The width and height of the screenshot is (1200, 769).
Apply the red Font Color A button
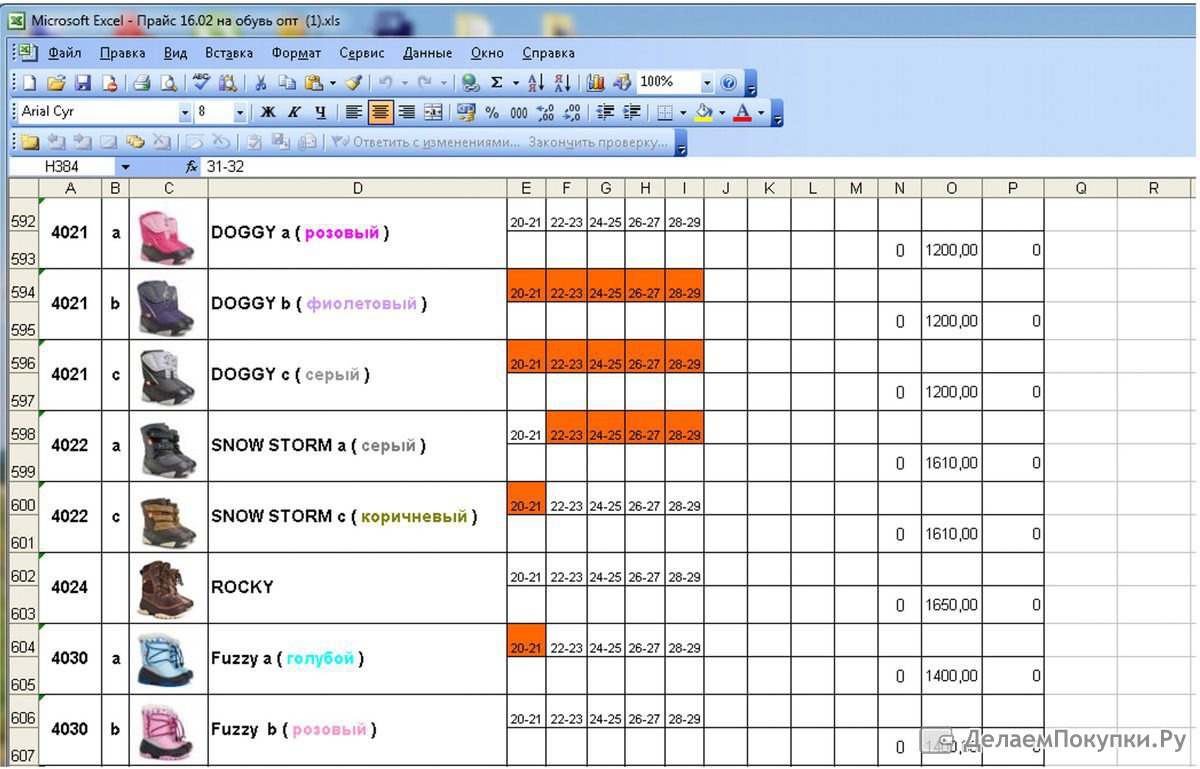(x=742, y=112)
